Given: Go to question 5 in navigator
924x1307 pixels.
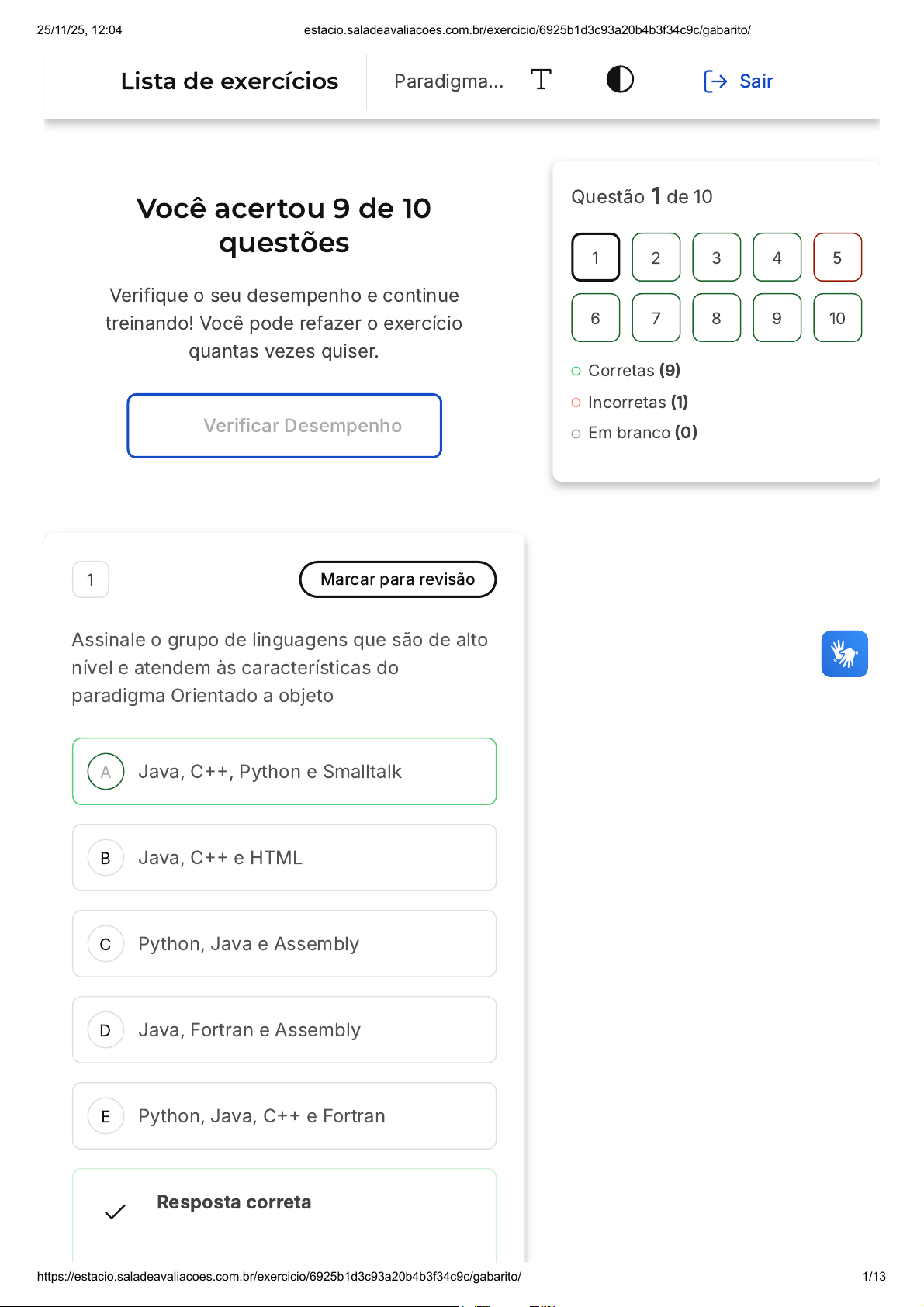Looking at the screenshot, I should coord(837,258).
